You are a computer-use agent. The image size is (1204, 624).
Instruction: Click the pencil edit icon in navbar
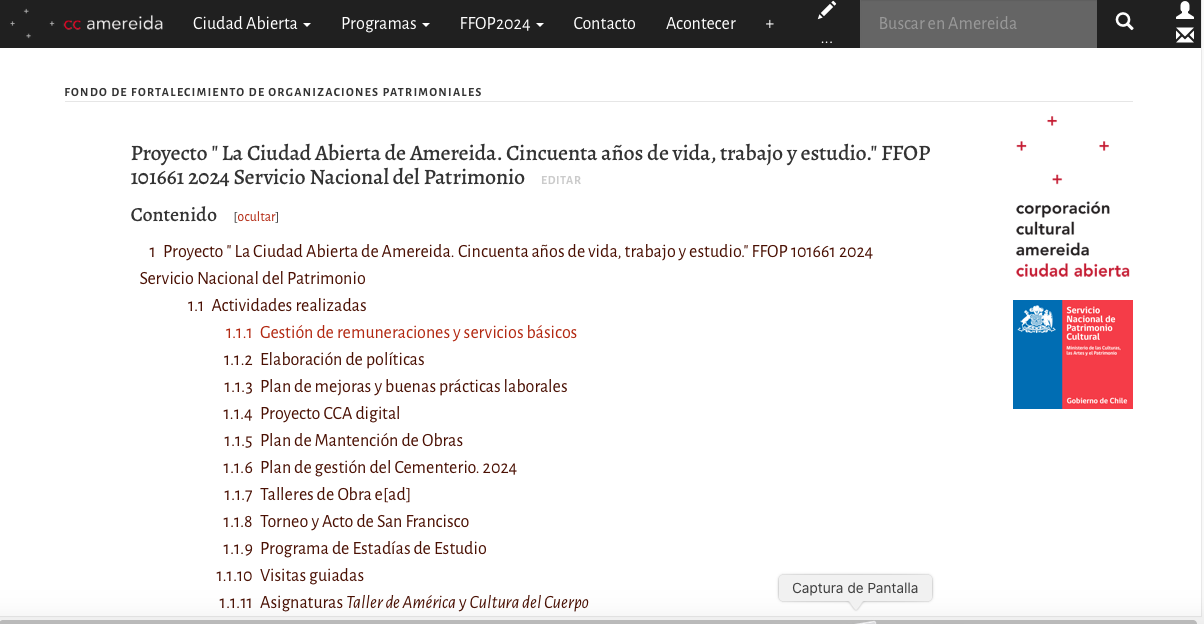click(x=826, y=12)
